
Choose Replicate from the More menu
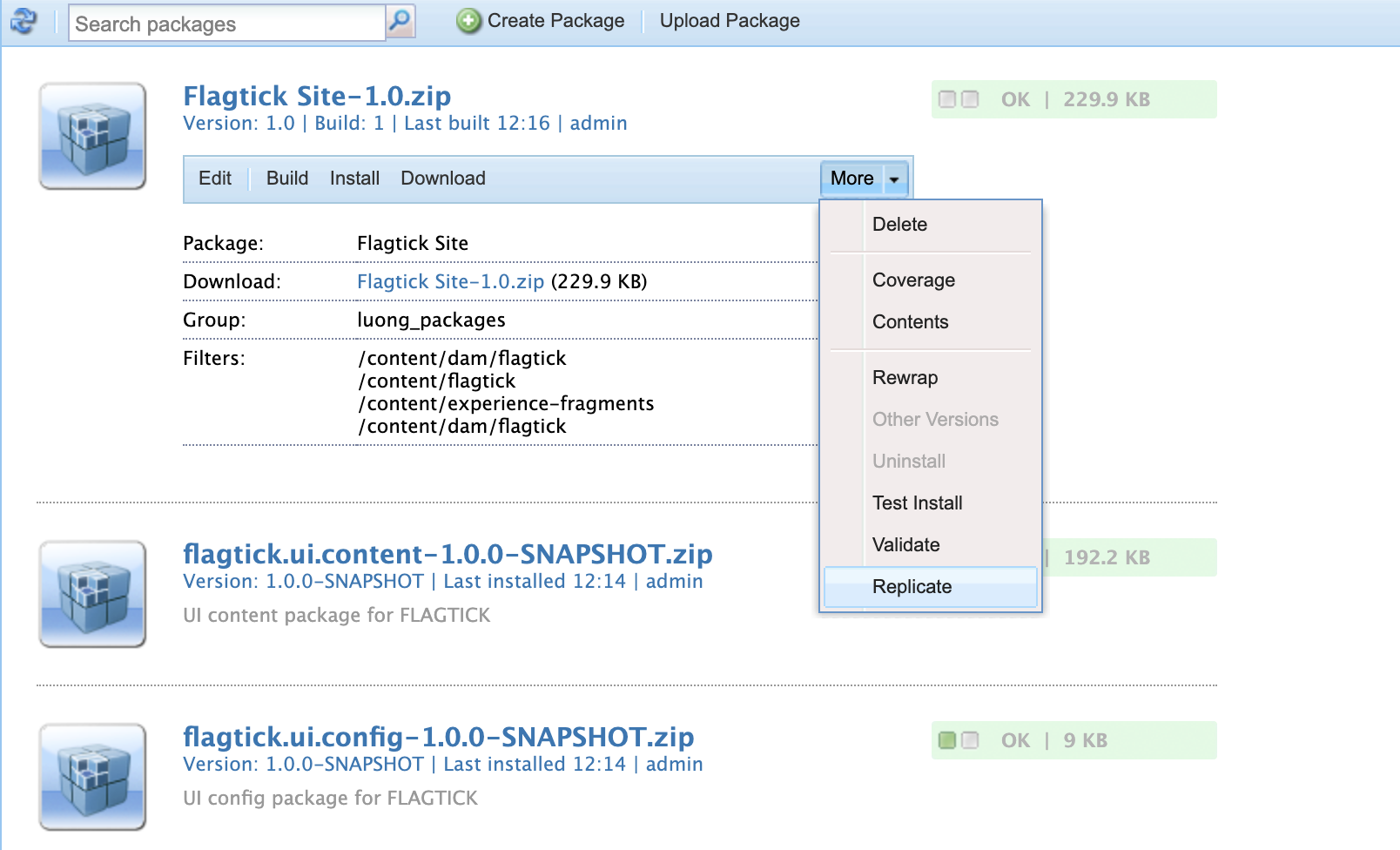coord(912,587)
